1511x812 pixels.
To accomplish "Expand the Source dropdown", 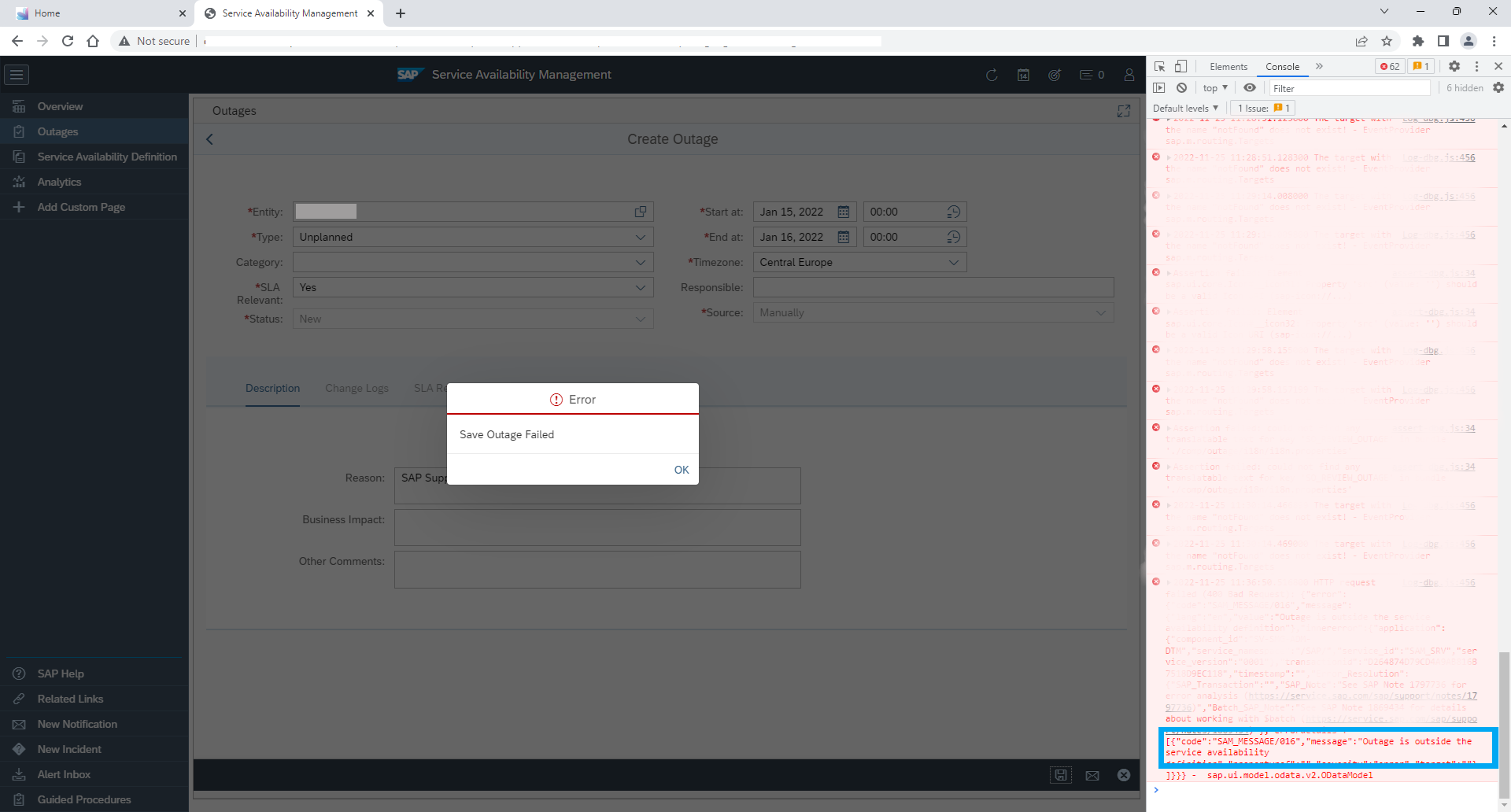I will pyautogui.click(x=1101, y=312).
